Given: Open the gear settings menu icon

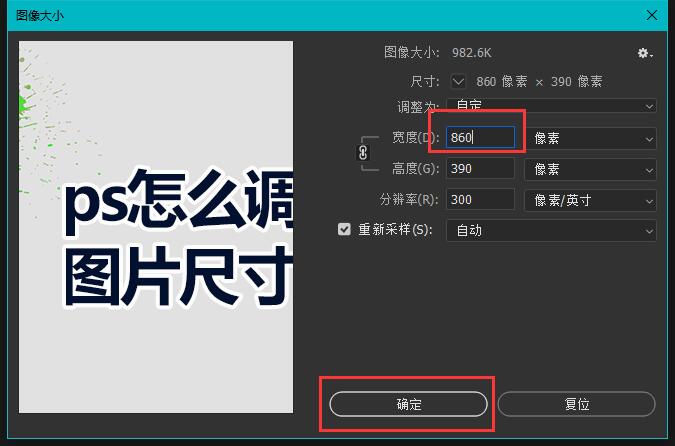Looking at the screenshot, I should point(645,53).
